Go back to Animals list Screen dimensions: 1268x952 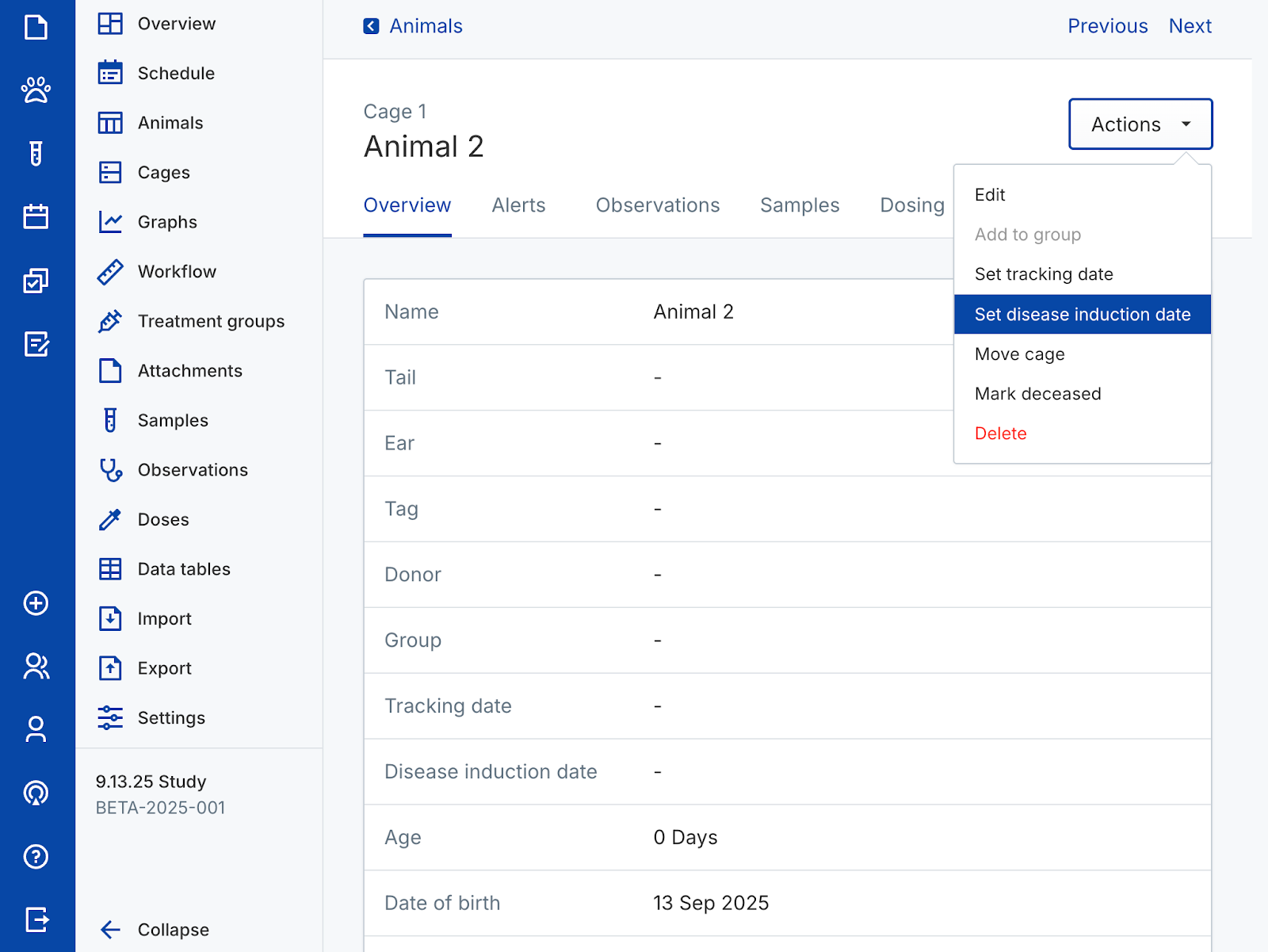click(413, 26)
